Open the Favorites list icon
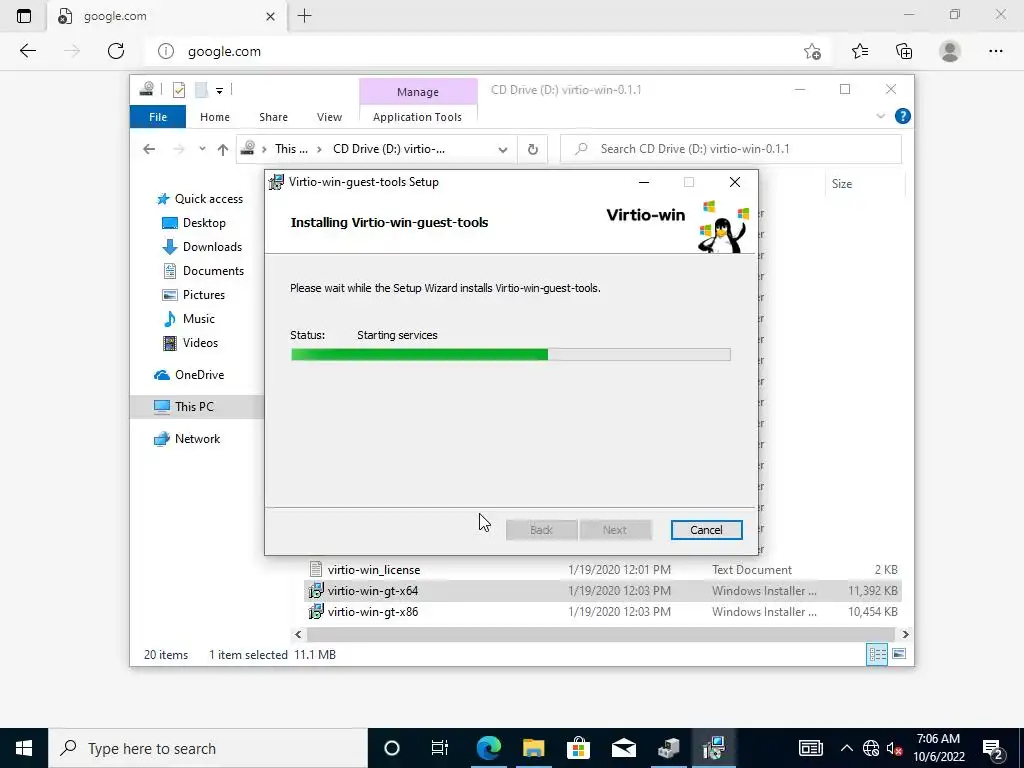The width and height of the screenshot is (1024, 768). click(860, 51)
